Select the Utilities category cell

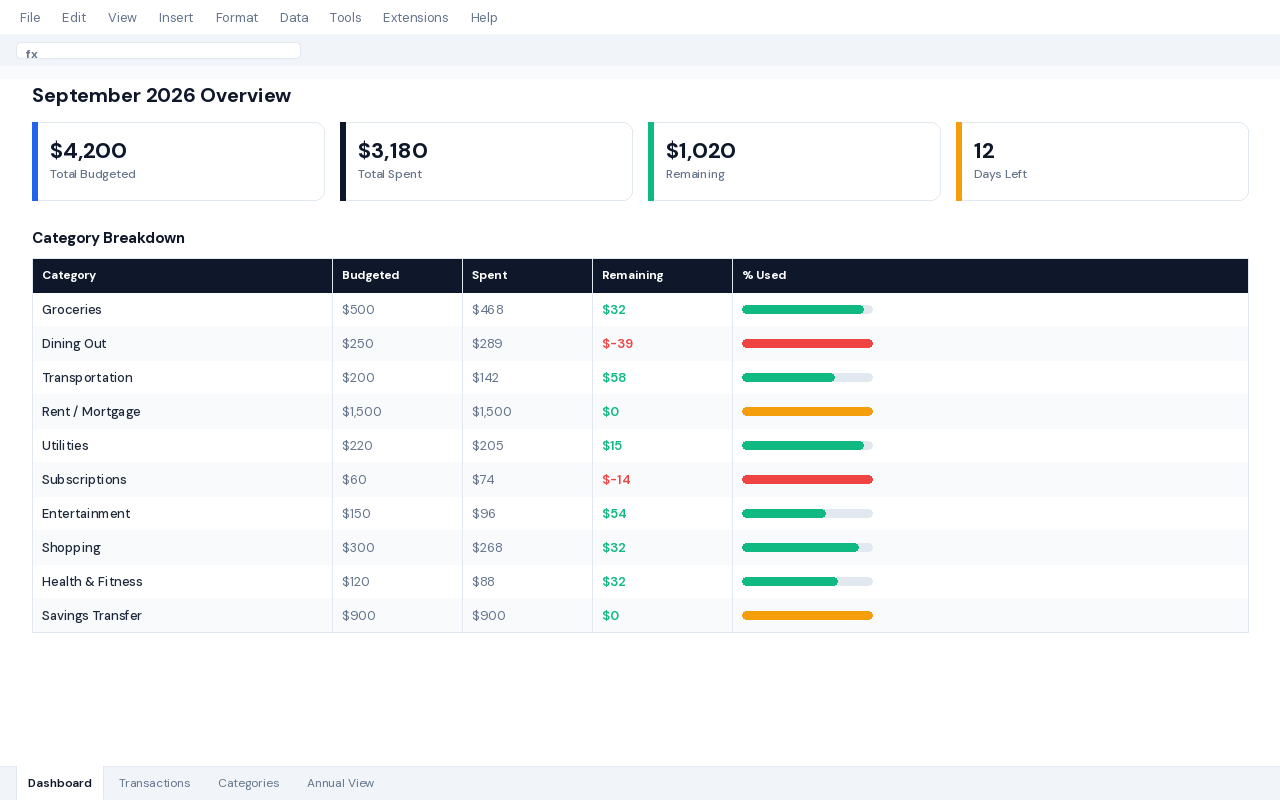[182, 446]
